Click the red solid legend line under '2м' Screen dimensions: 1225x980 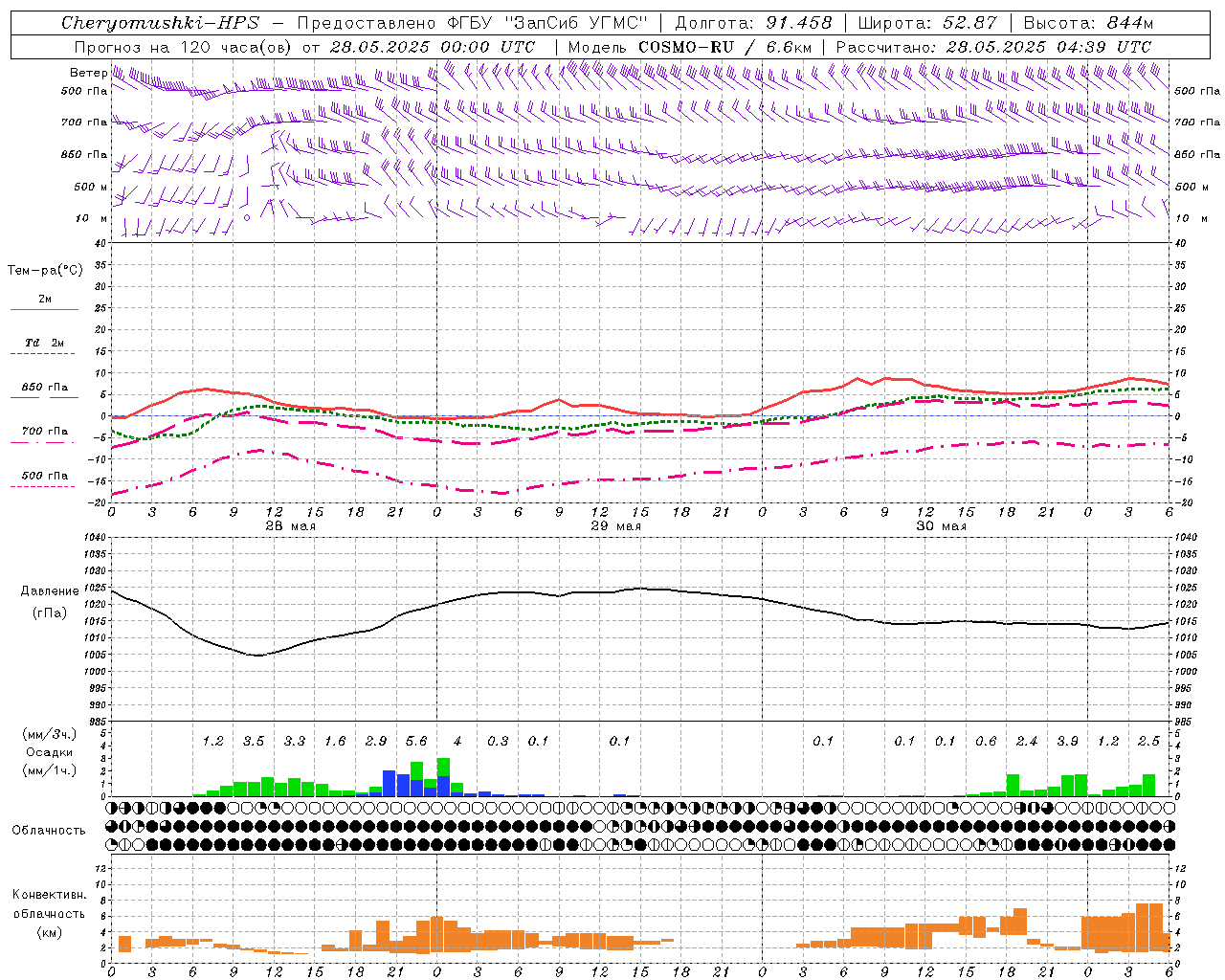pyautogui.click(x=44, y=309)
